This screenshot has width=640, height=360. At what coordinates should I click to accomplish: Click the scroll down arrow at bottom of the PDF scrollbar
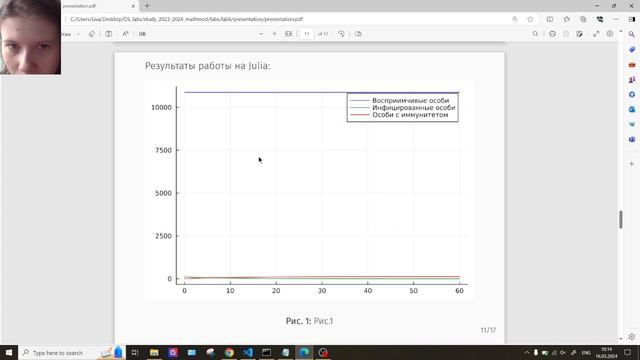pyautogui.click(x=621, y=339)
